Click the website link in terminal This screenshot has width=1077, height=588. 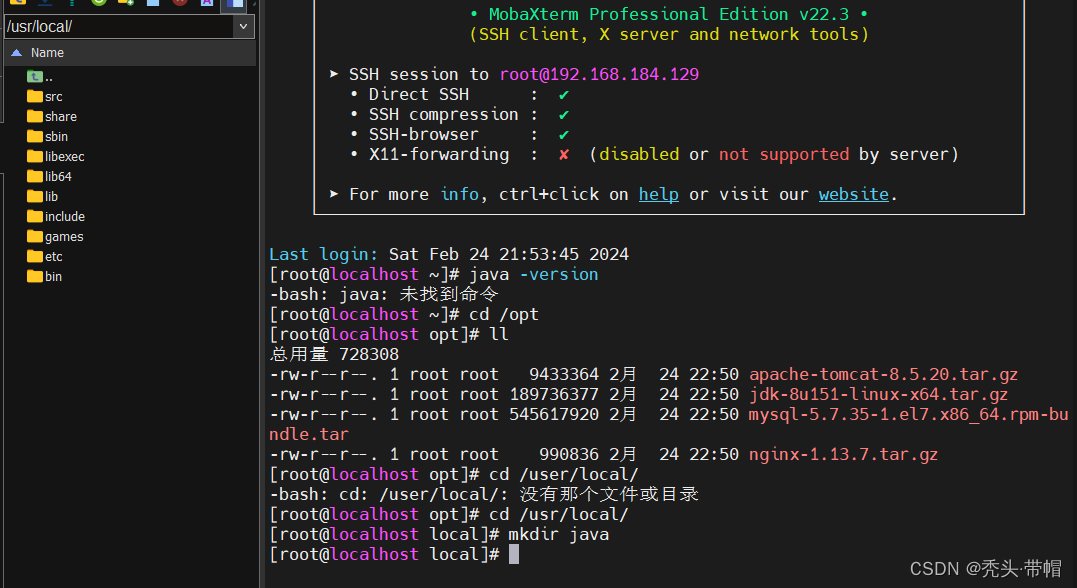853,194
